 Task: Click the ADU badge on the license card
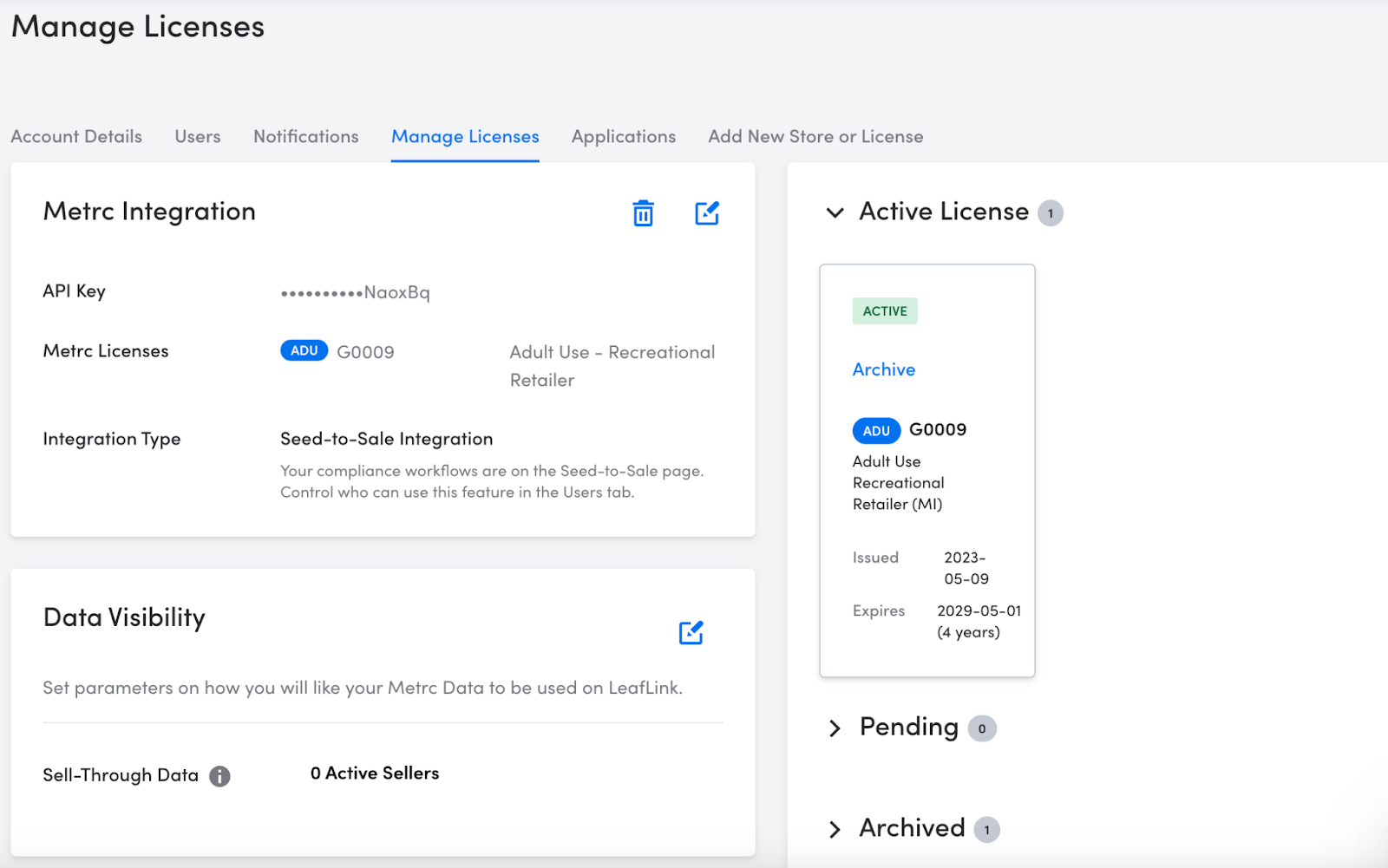[x=876, y=430]
